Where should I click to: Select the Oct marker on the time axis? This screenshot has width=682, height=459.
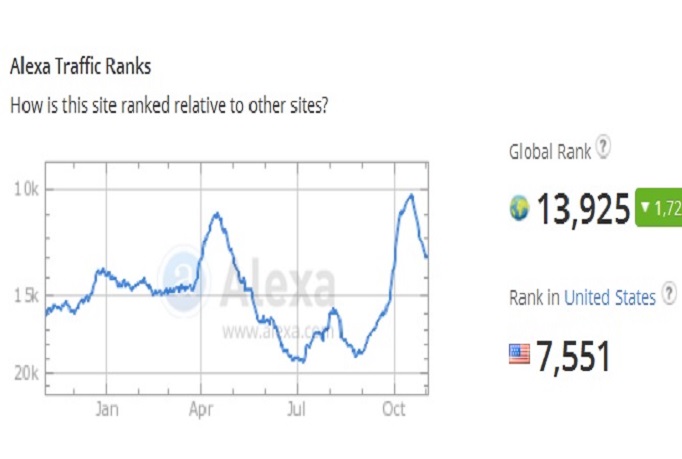(x=393, y=409)
